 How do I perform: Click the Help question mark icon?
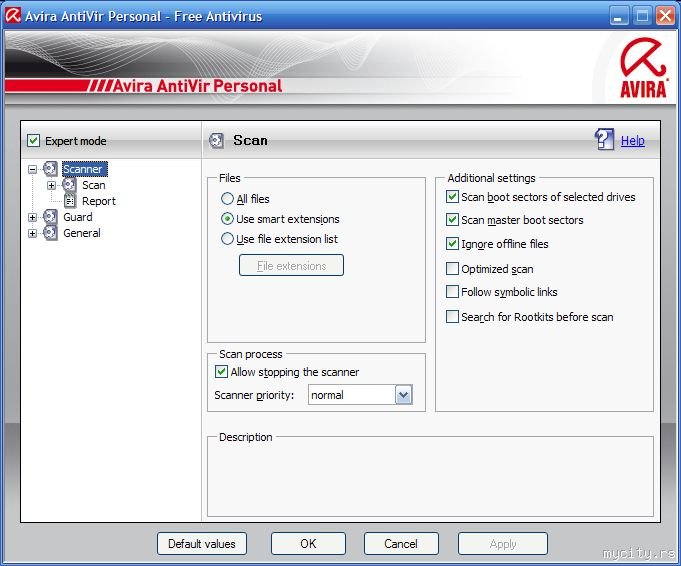(x=604, y=139)
